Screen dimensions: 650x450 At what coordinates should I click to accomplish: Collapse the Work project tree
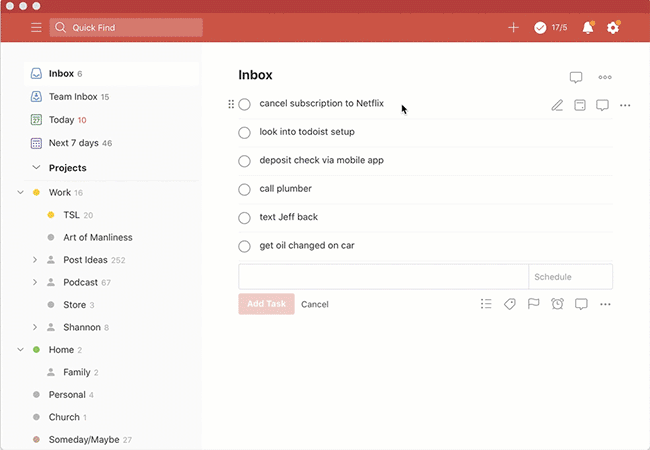coord(20,192)
